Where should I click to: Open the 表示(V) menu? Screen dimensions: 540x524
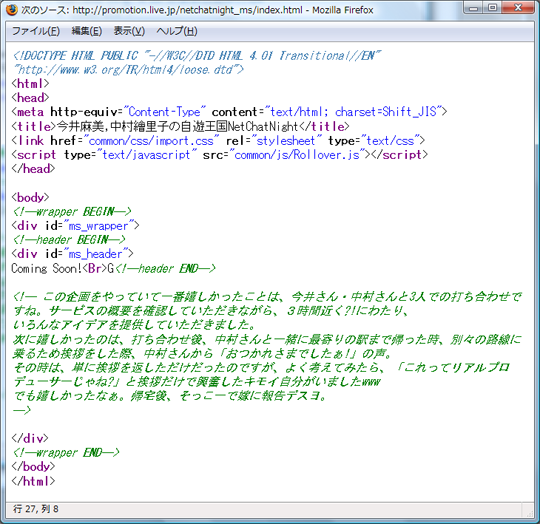[x=129, y=31]
